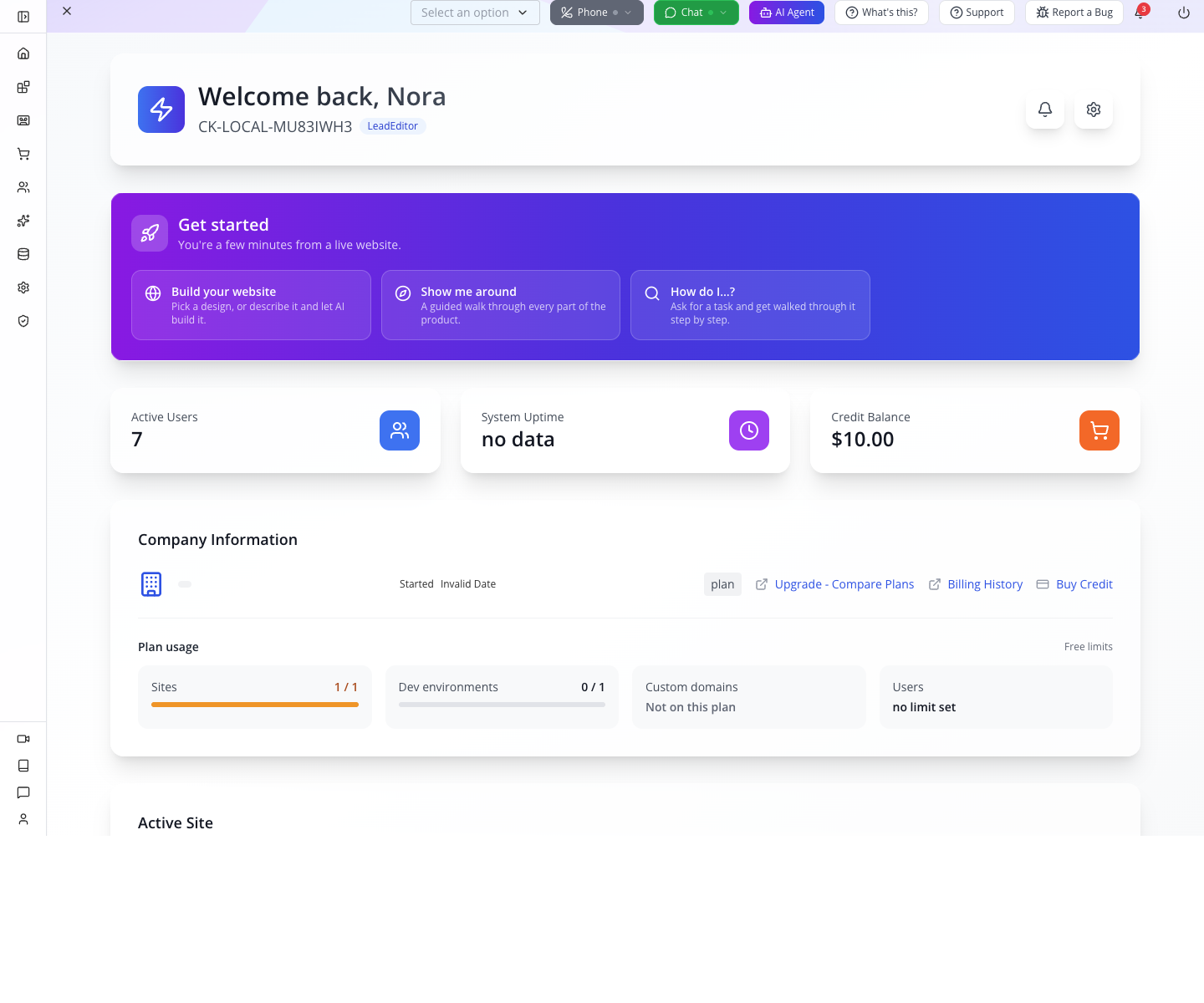Screen dimensions: 1204x1003
Task: Open the security shield sidebar icon
Action: (x=23, y=321)
